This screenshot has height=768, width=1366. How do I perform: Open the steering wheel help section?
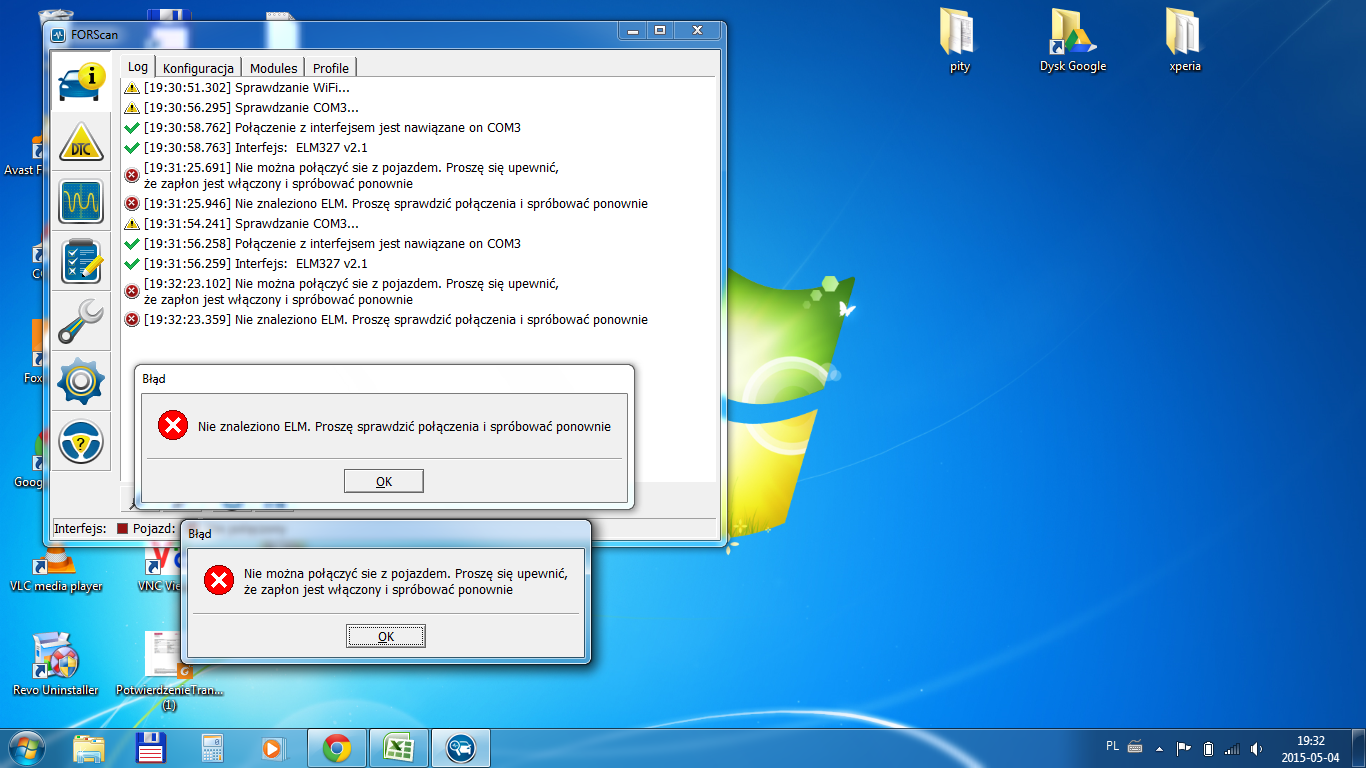[x=81, y=441]
